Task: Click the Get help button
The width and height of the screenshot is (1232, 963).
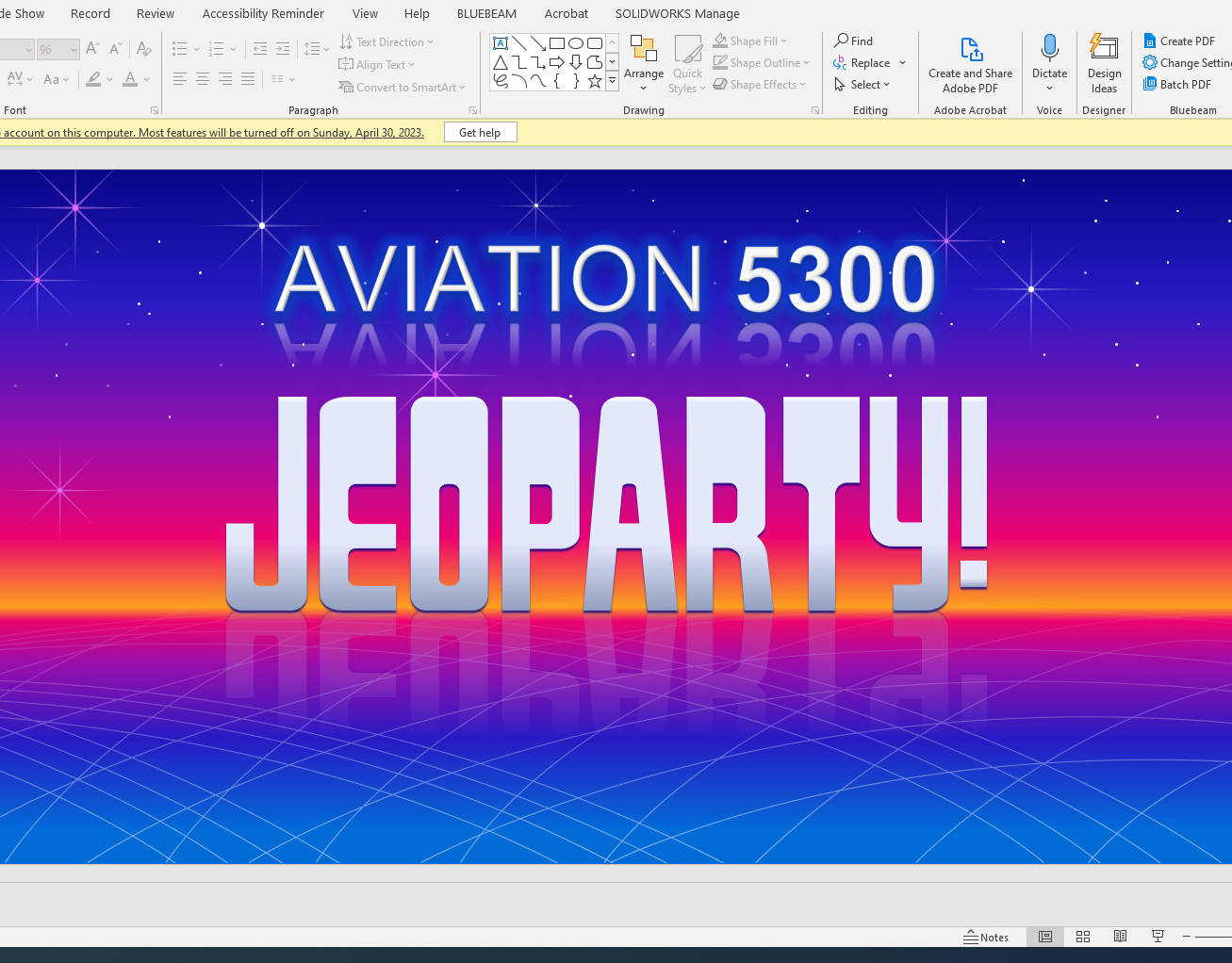Action: (x=480, y=133)
